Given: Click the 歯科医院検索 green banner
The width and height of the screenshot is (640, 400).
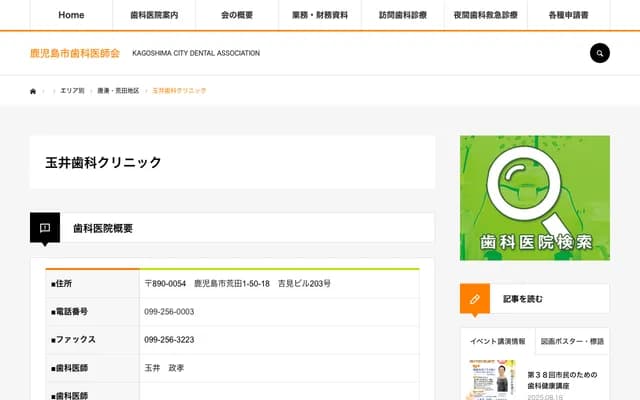Looking at the screenshot, I should (535, 198).
